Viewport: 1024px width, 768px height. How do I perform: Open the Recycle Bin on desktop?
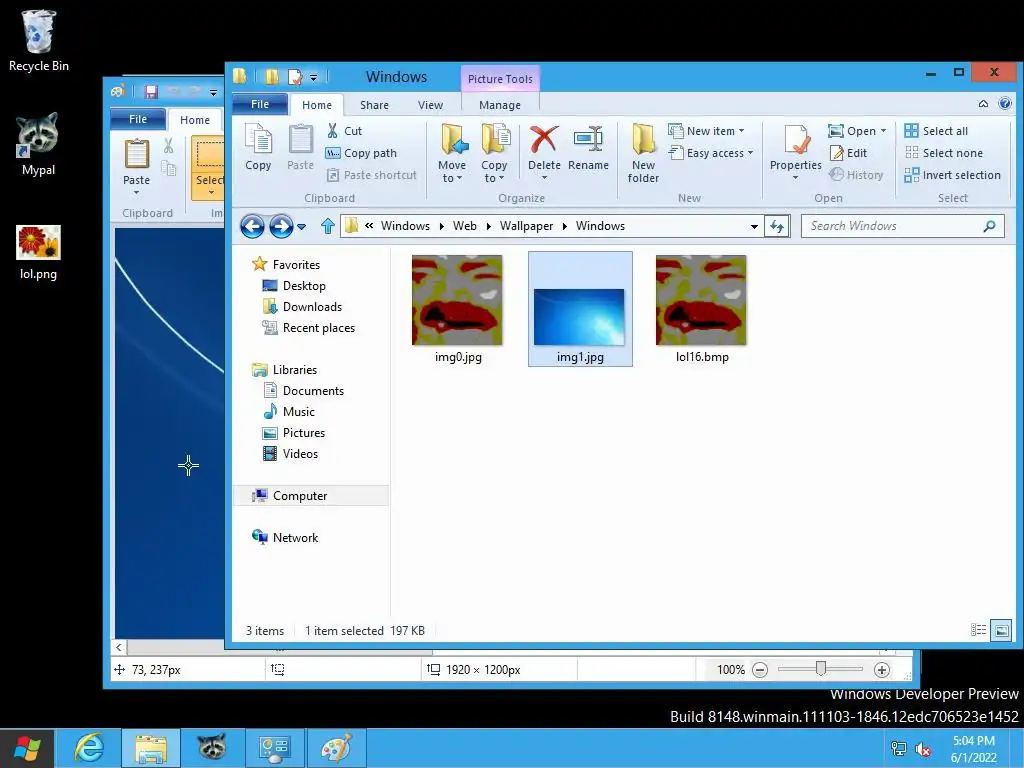pos(38,40)
